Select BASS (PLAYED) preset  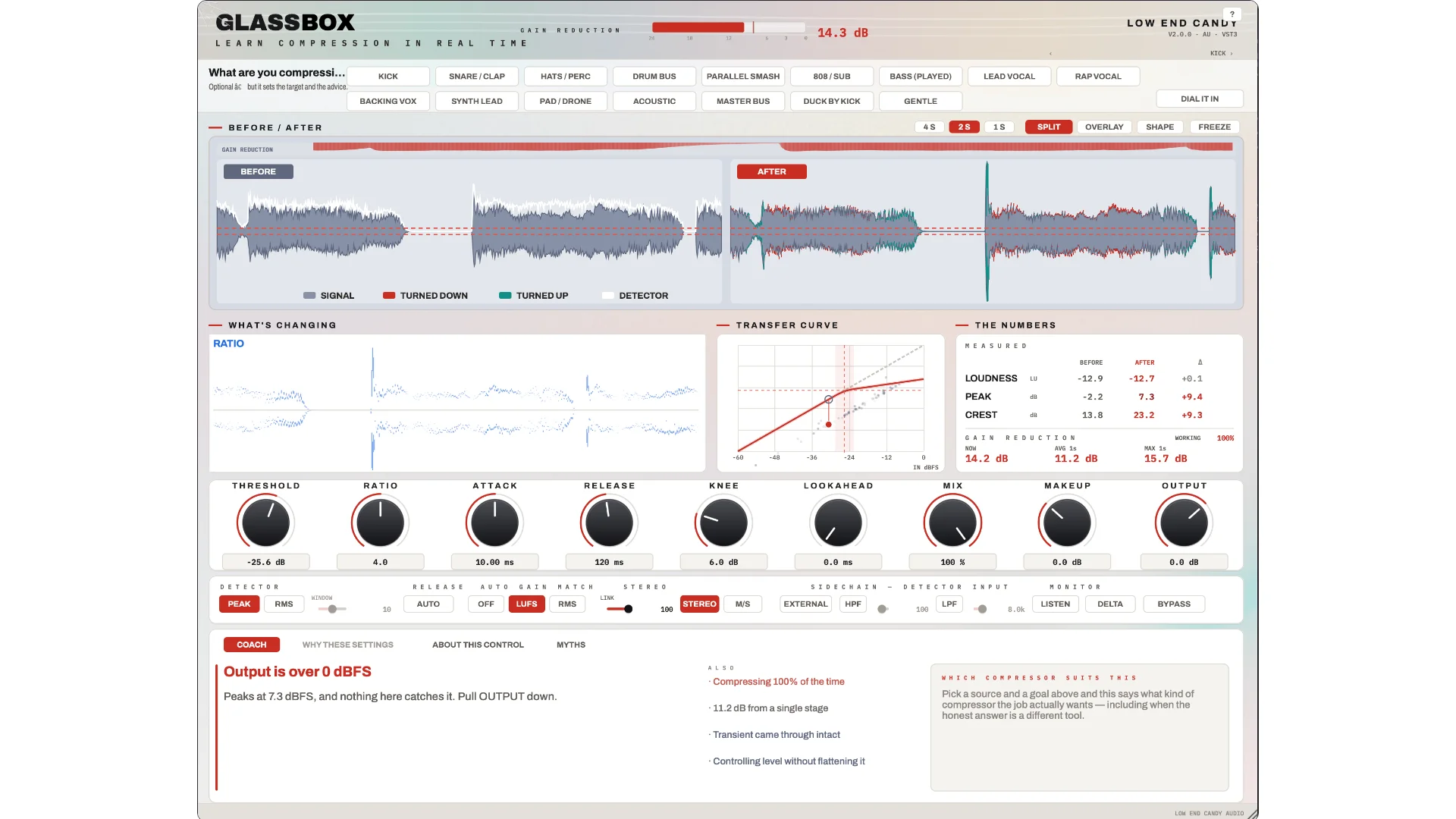pos(921,77)
